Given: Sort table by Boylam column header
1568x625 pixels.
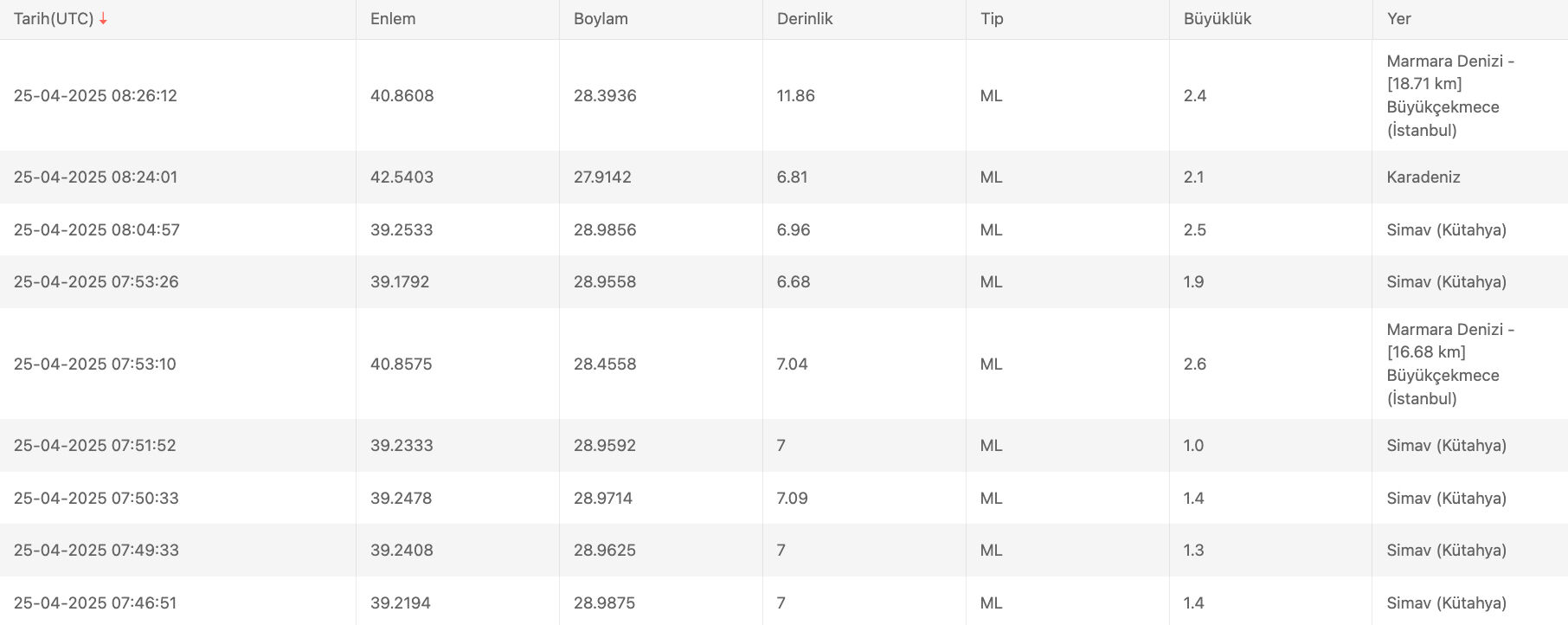Looking at the screenshot, I should point(601,19).
